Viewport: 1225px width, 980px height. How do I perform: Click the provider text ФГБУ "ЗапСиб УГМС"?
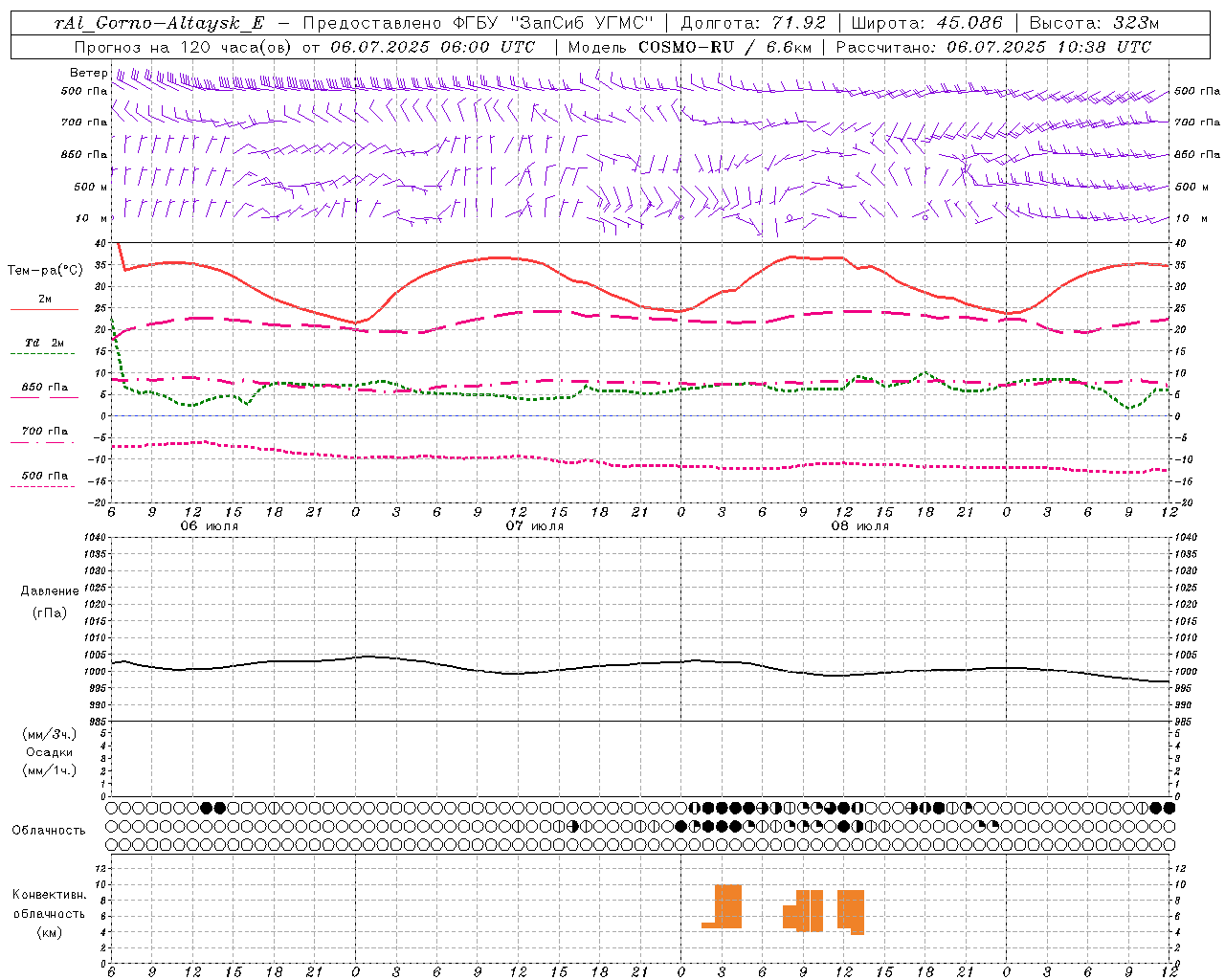click(552, 23)
